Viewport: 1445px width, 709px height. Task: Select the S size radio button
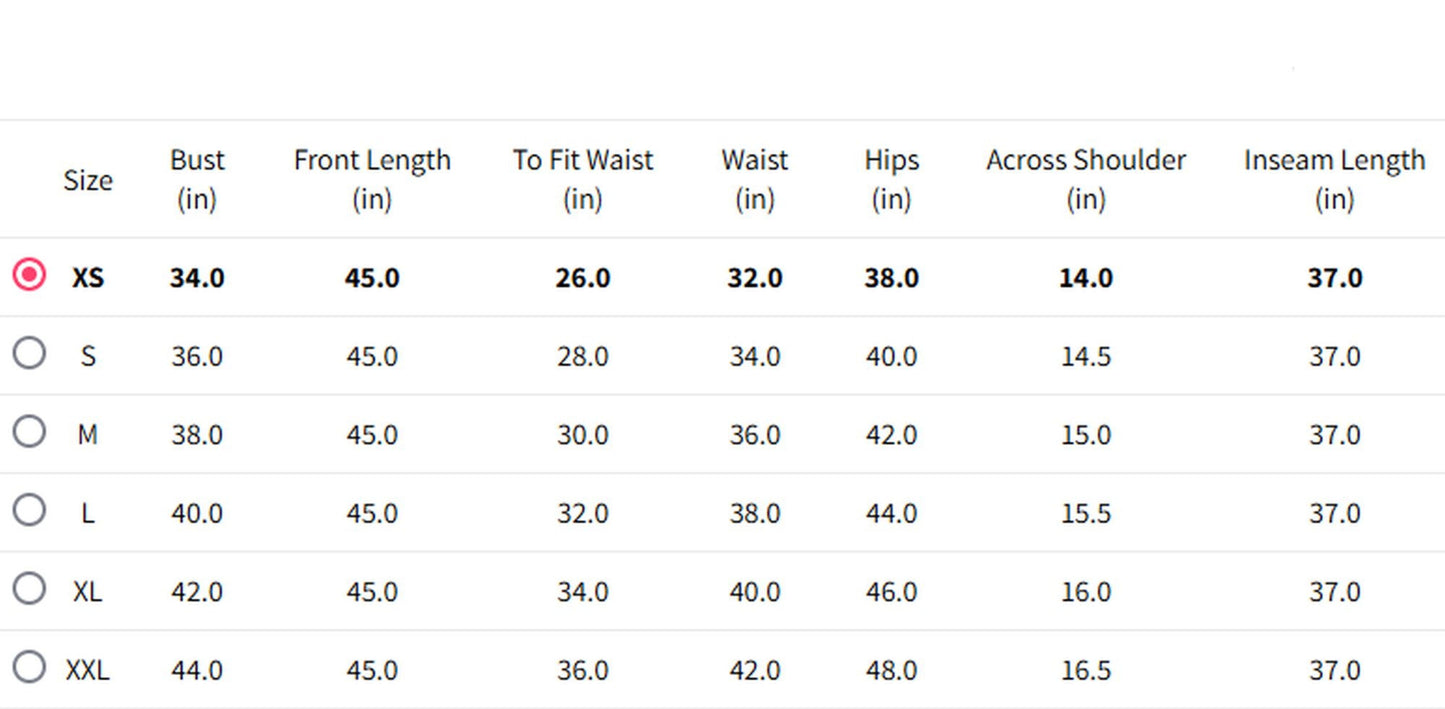point(29,352)
